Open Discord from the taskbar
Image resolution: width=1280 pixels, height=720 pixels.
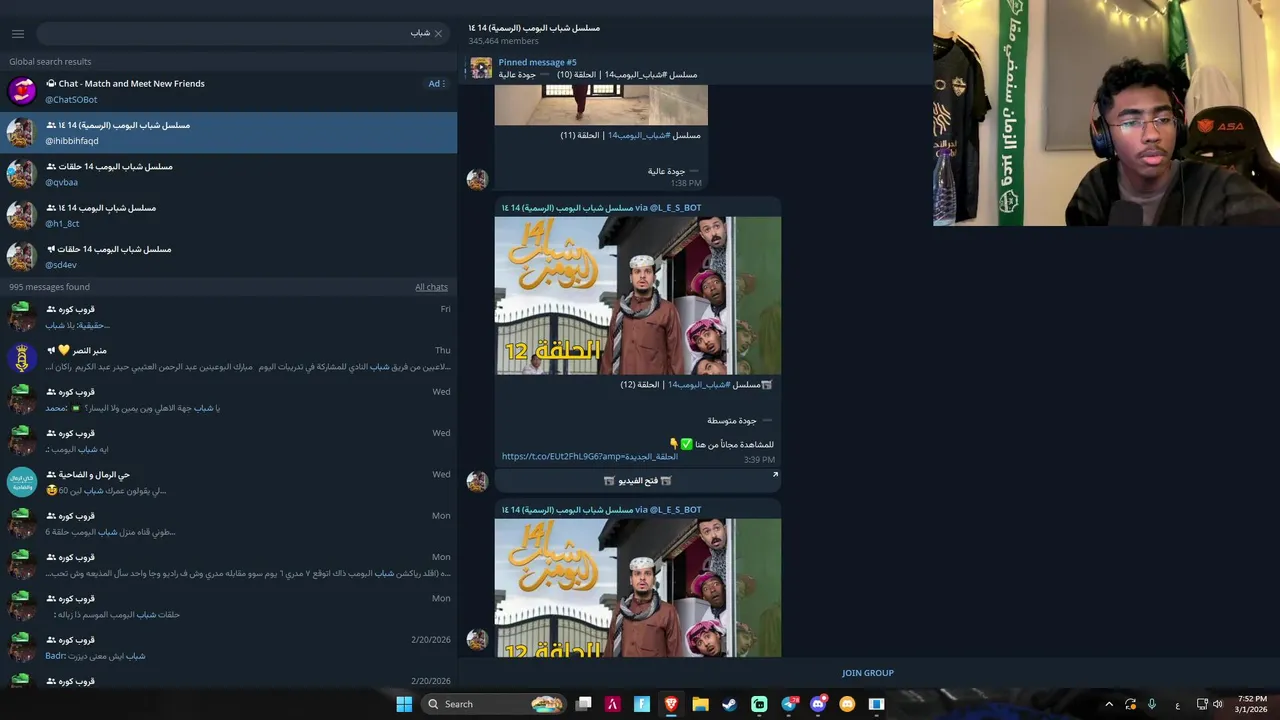[x=818, y=704]
